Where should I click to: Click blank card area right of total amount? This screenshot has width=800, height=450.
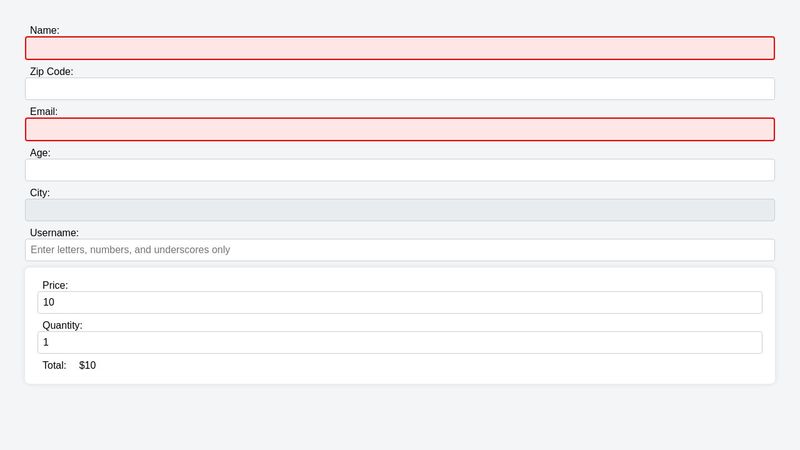tap(450, 366)
